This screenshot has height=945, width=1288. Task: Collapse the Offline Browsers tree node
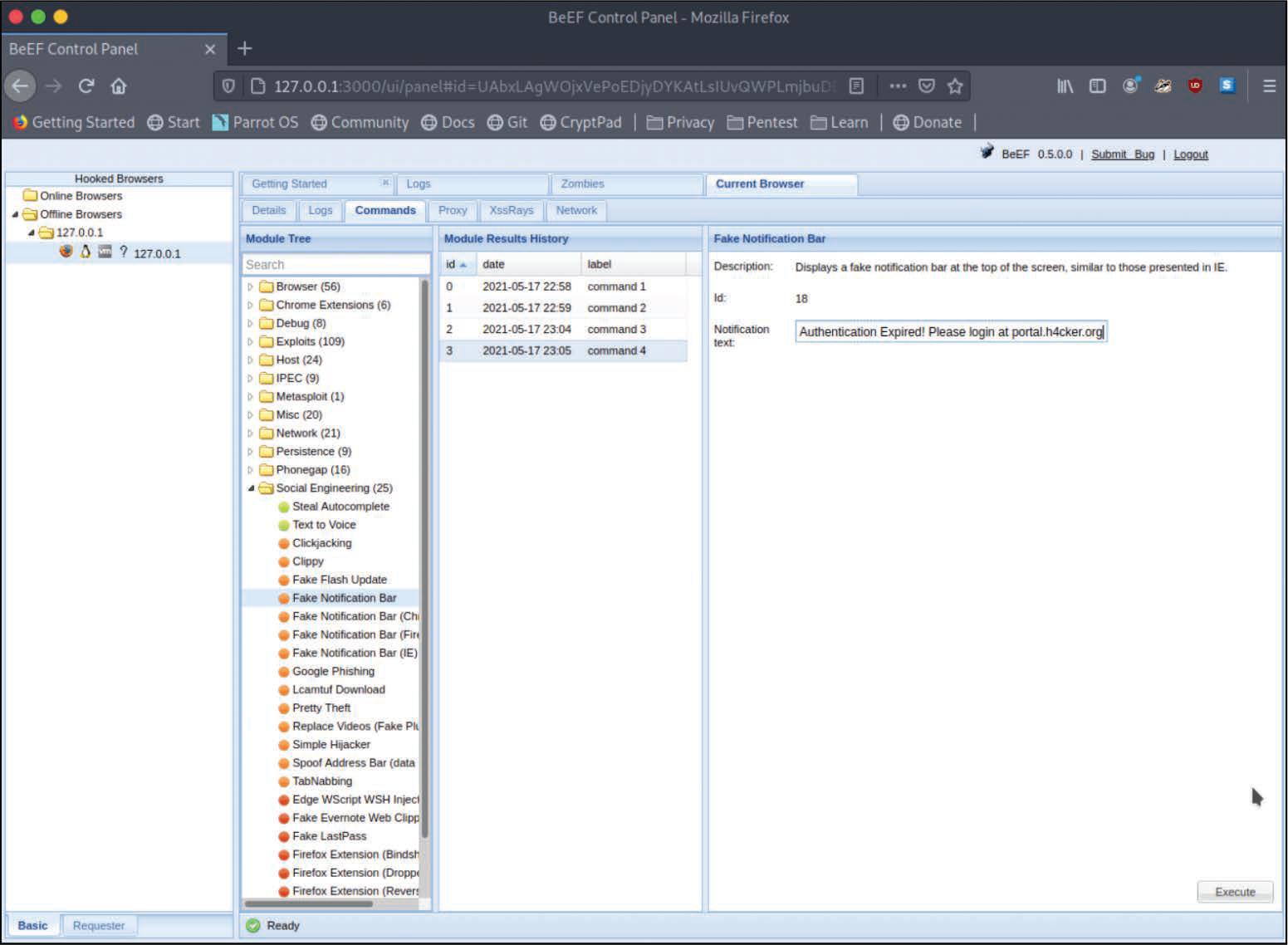point(15,214)
